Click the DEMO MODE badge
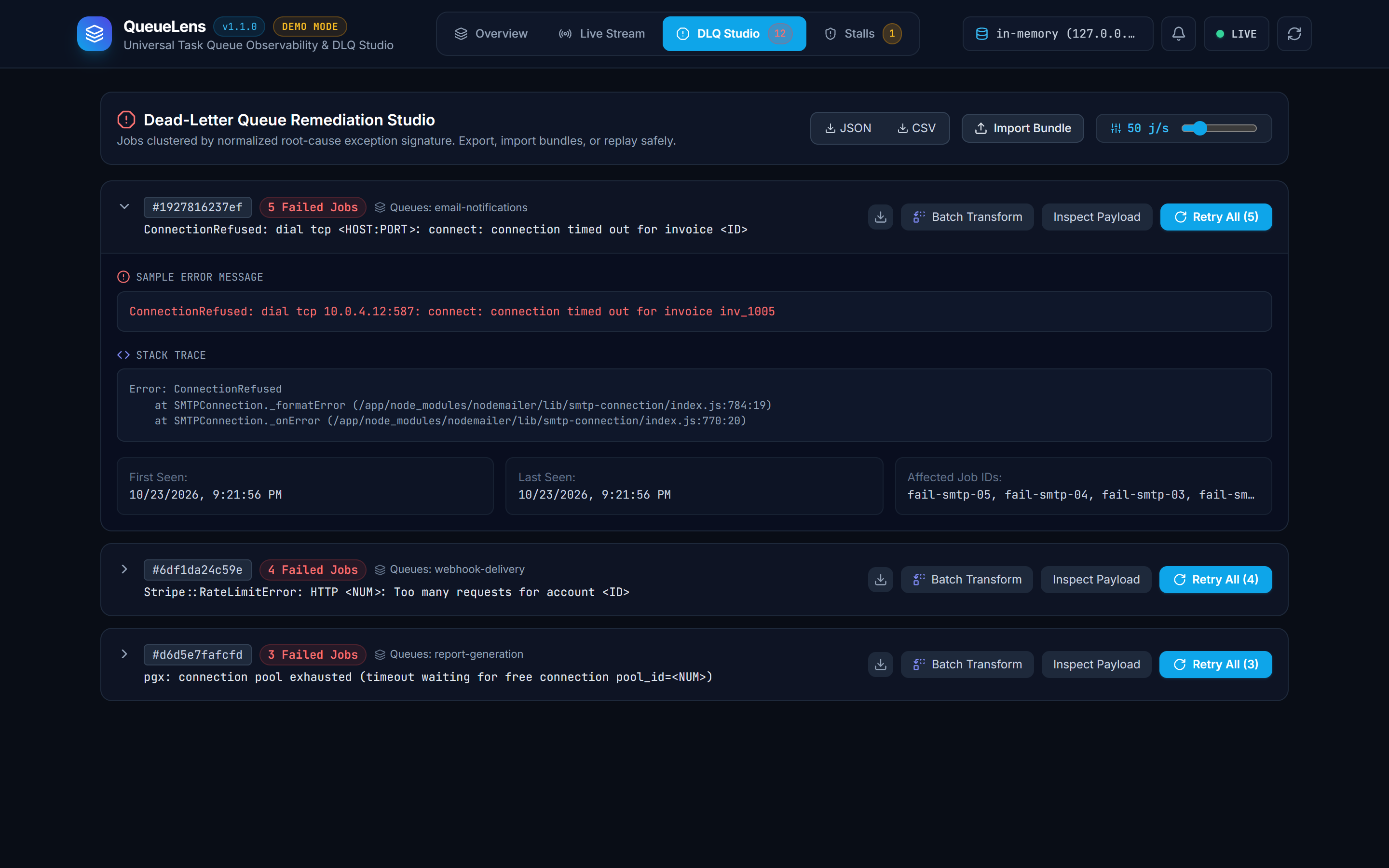Viewport: 1389px width, 868px height. pyautogui.click(x=310, y=27)
